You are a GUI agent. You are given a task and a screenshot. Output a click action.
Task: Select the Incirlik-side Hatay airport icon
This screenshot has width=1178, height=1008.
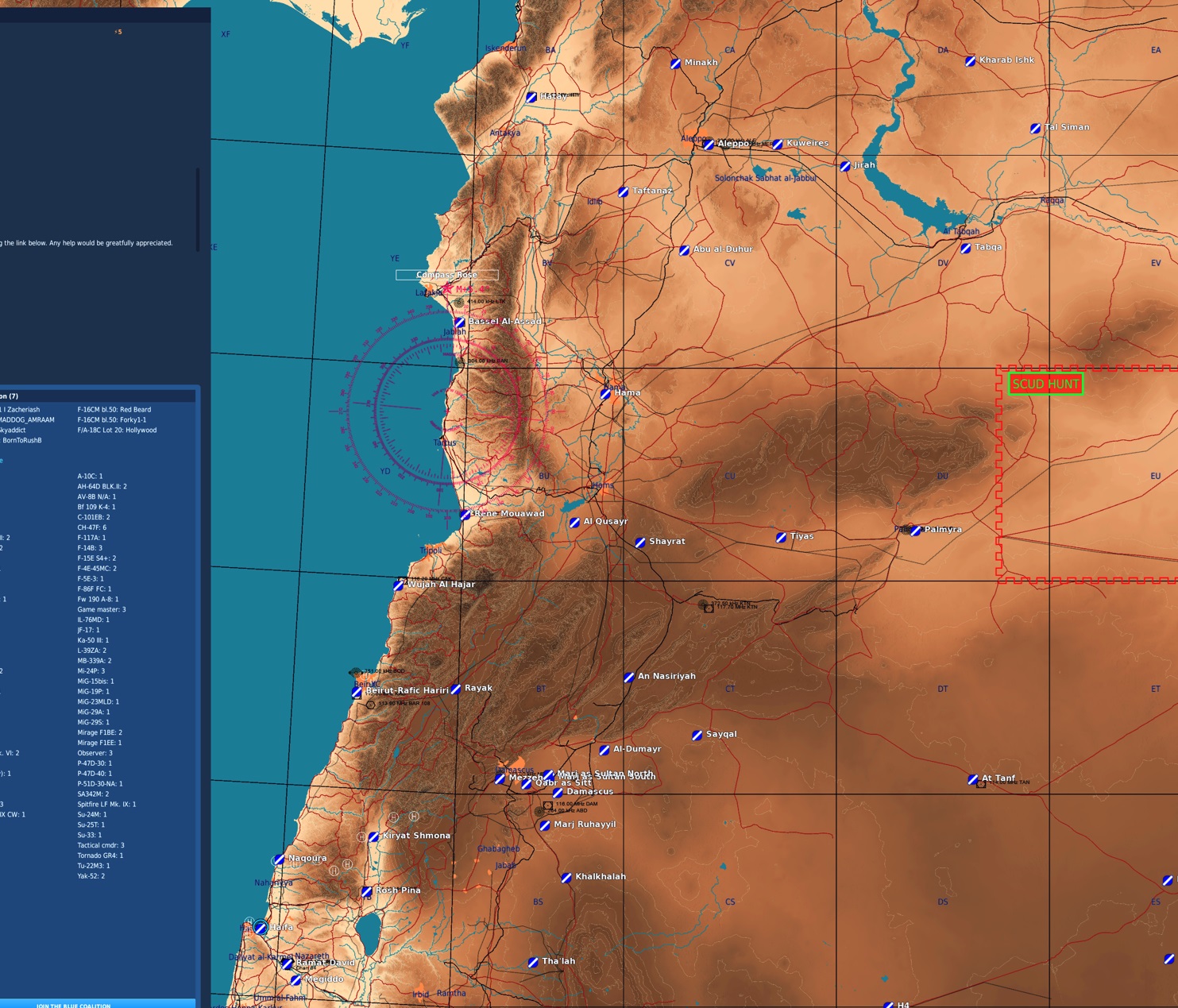pyautogui.click(x=531, y=97)
